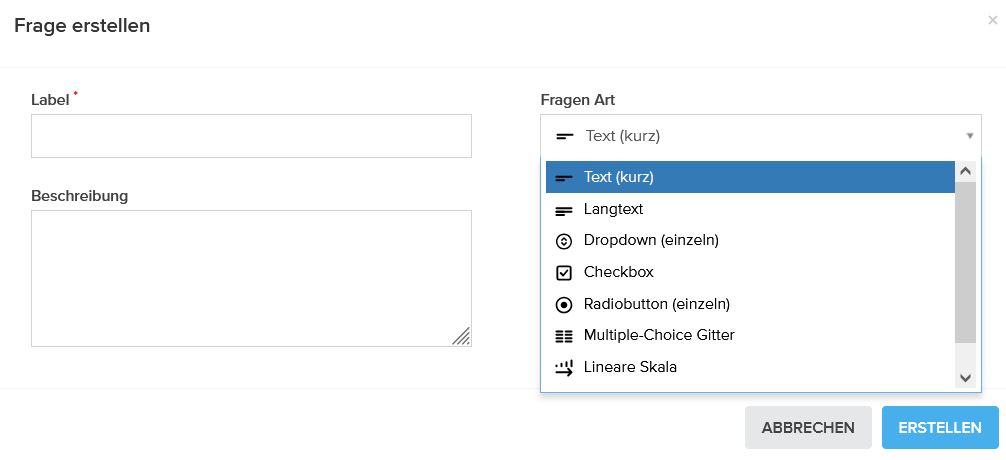The image size is (1006, 460).
Task: Close the Frage erstellen dialog
Action: tap(992, 20)
